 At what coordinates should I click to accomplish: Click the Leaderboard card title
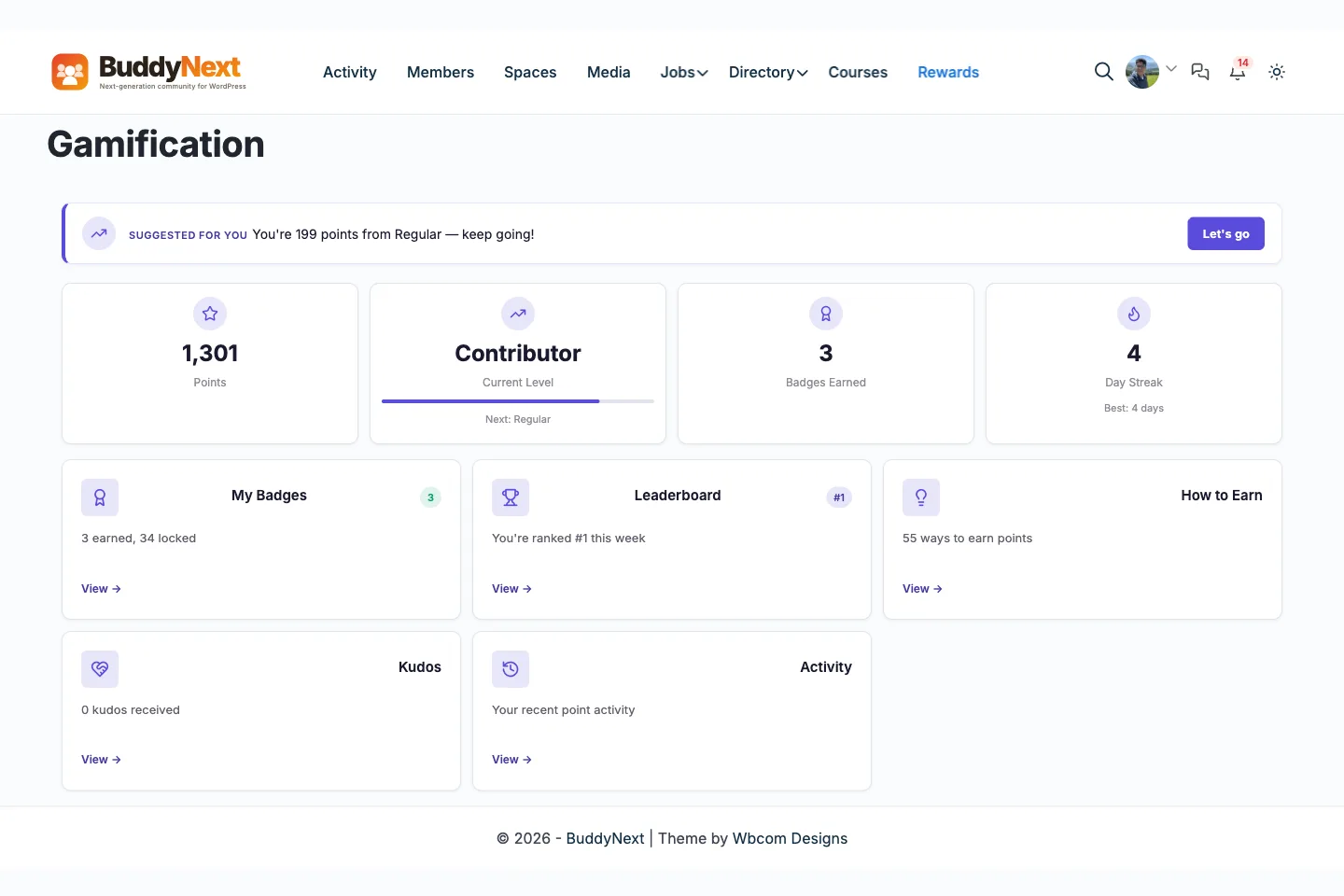point(678,496)
